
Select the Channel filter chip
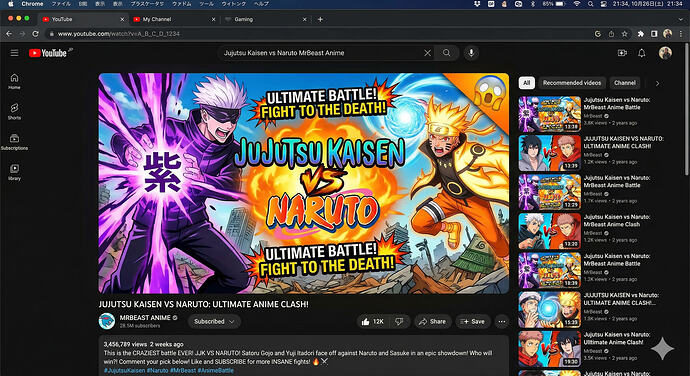625,83
